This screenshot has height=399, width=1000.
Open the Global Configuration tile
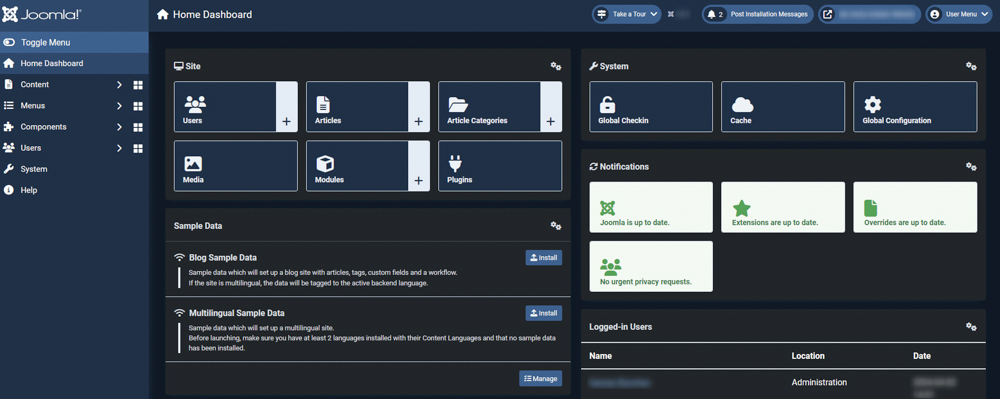[915, 106]
